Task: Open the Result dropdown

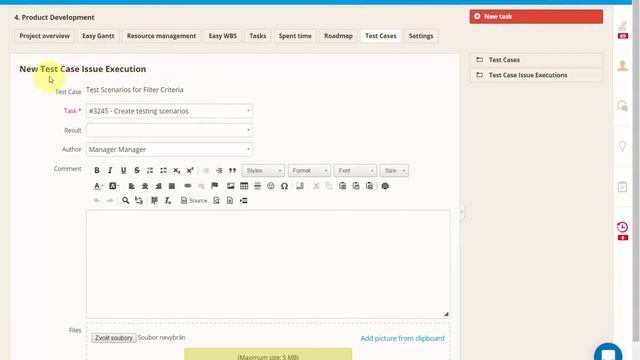Action: click(x=169, y=130)
